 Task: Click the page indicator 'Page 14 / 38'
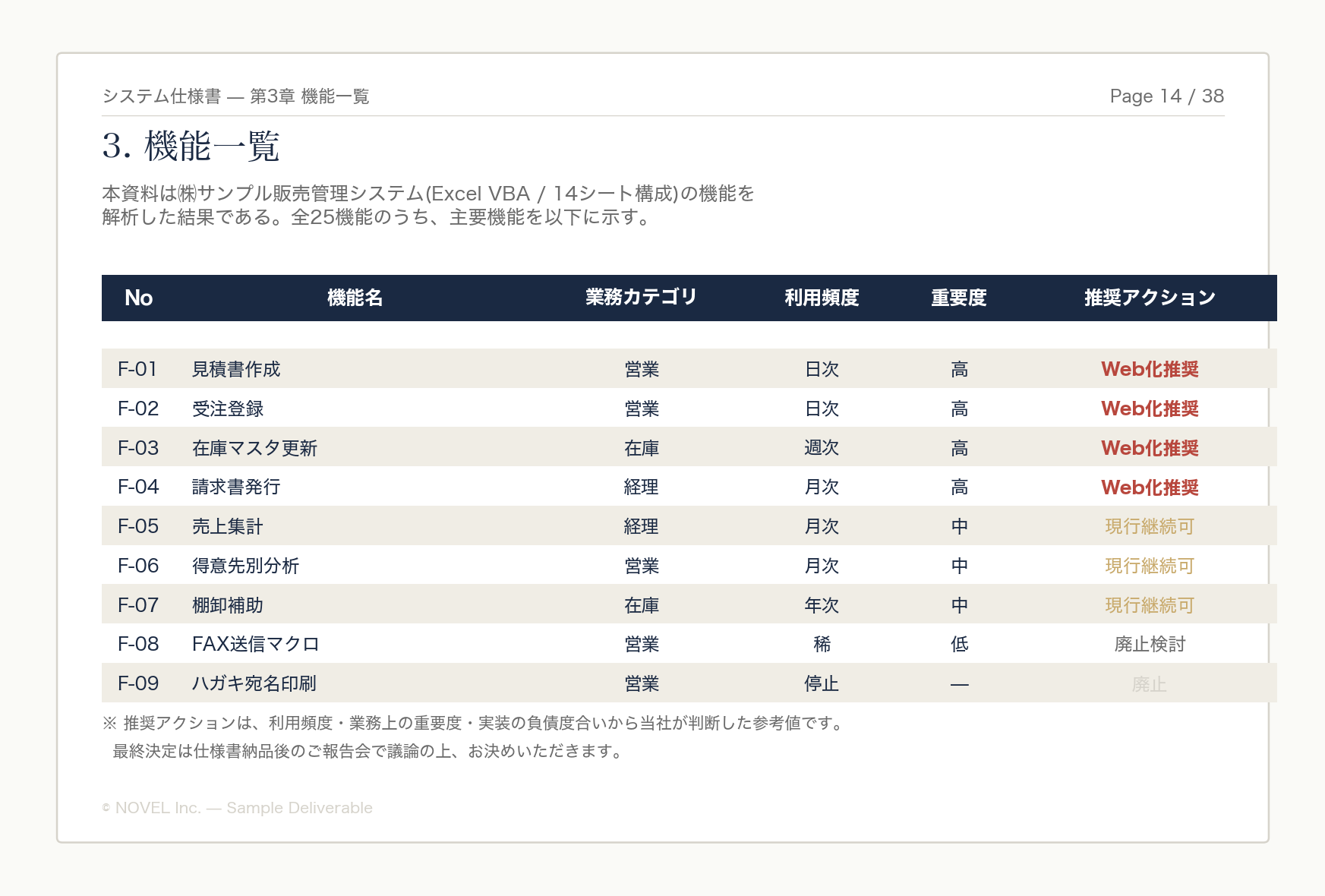coord(1166,96)
